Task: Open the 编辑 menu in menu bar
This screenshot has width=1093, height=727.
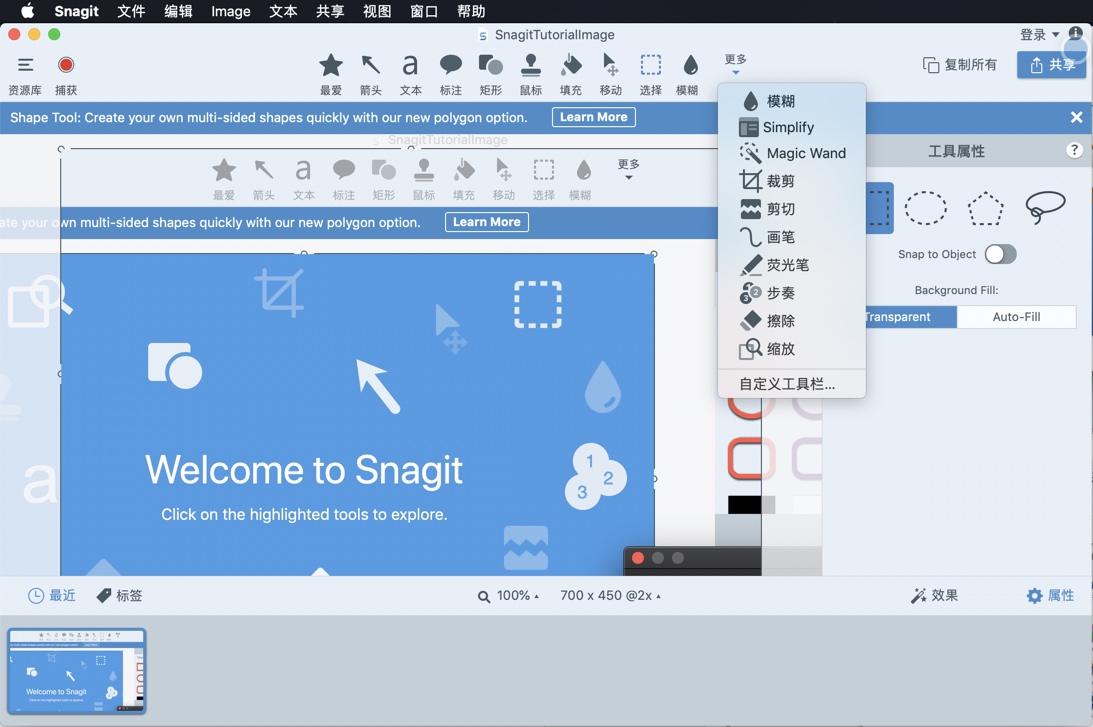Action: point(178,11)
